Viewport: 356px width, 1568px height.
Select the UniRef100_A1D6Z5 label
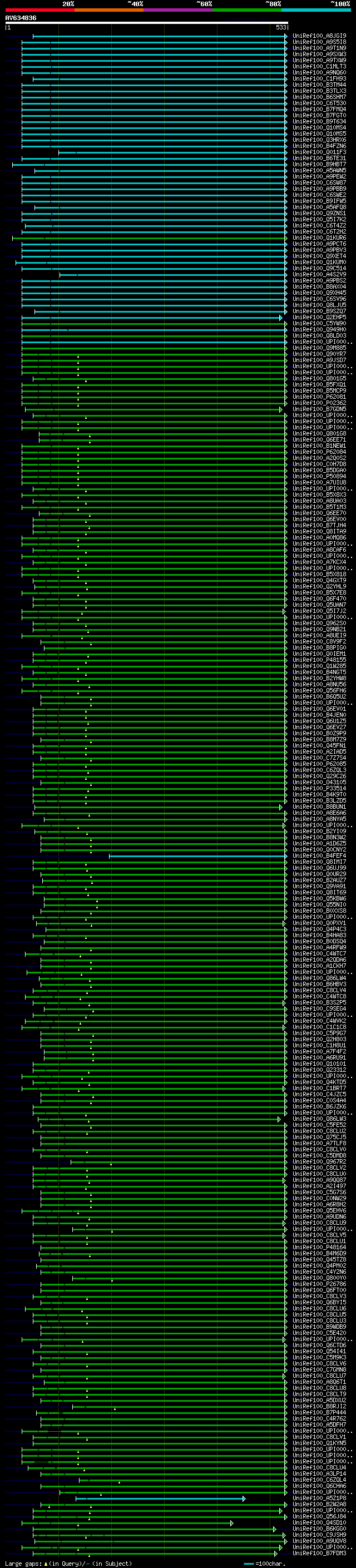(x=319, y=844)
